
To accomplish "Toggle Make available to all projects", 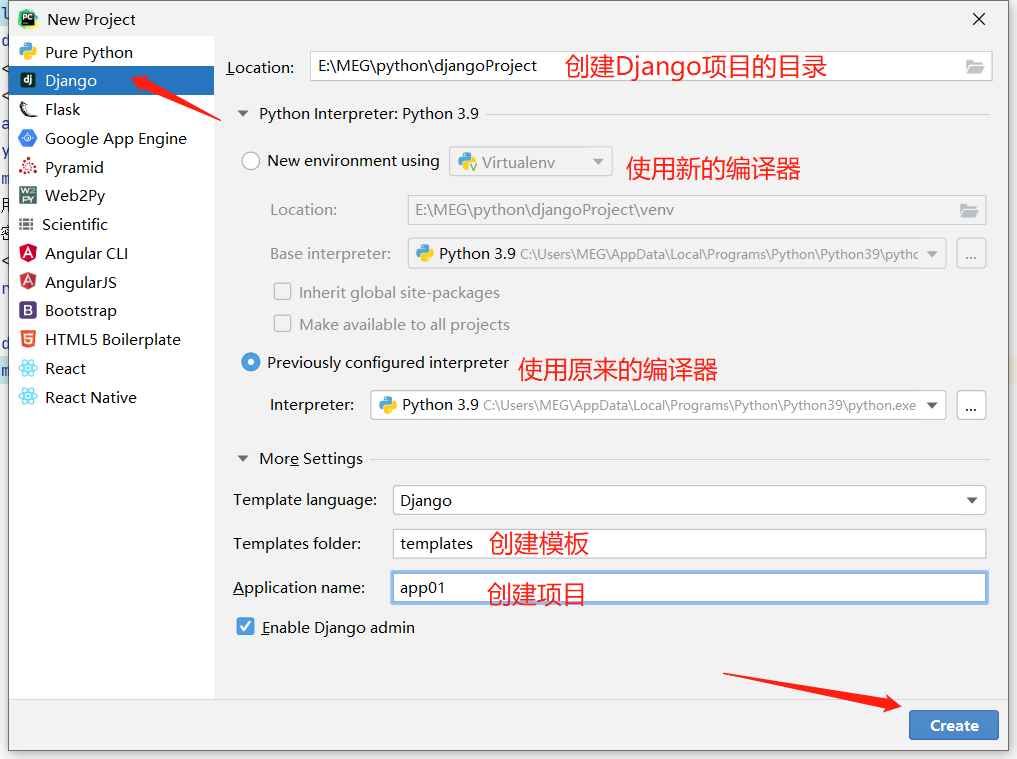I will click(x=282, y=323).
